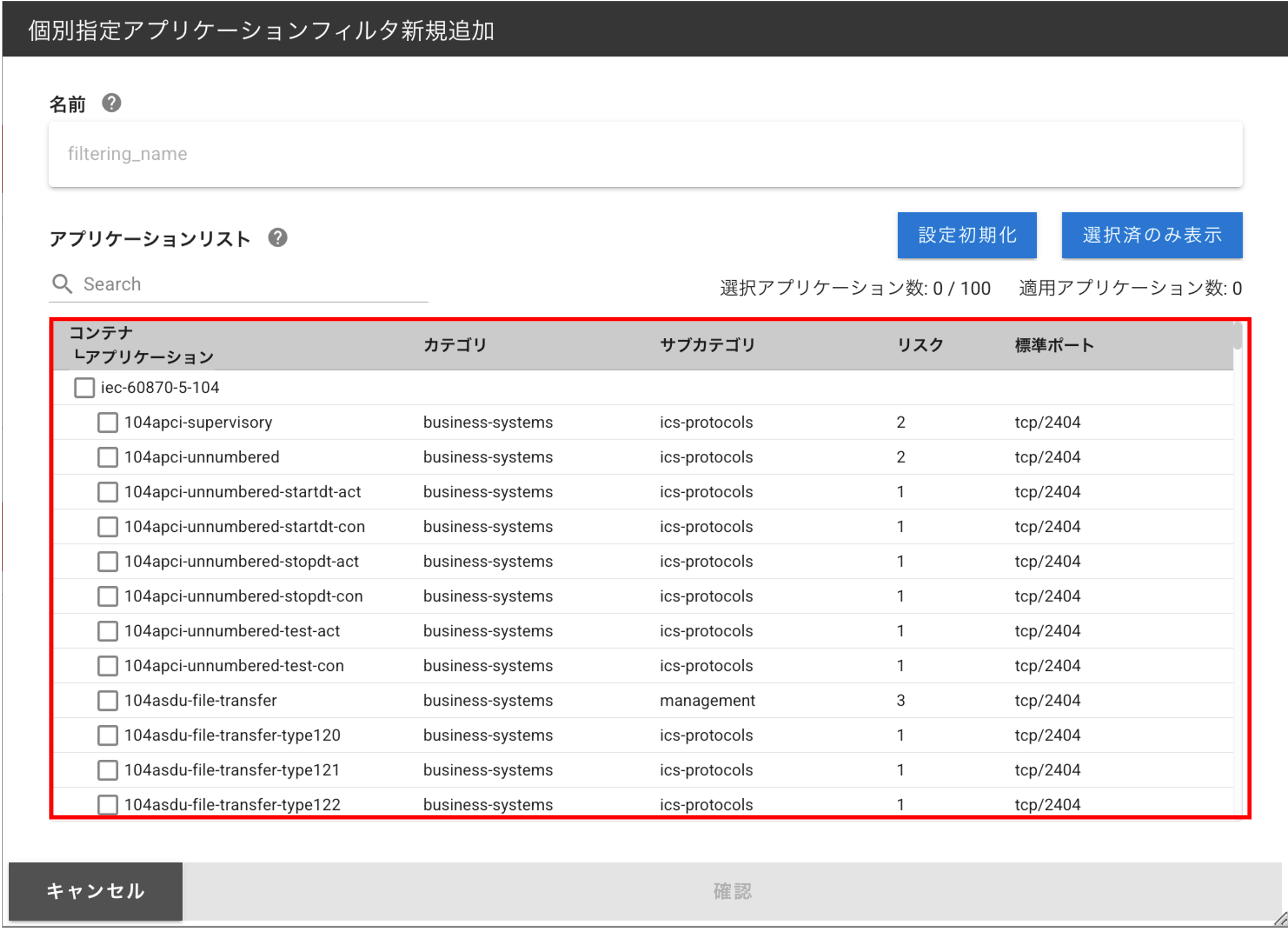Click the help icon next to 名前
1288x929 pixels.
pos(111,103)
